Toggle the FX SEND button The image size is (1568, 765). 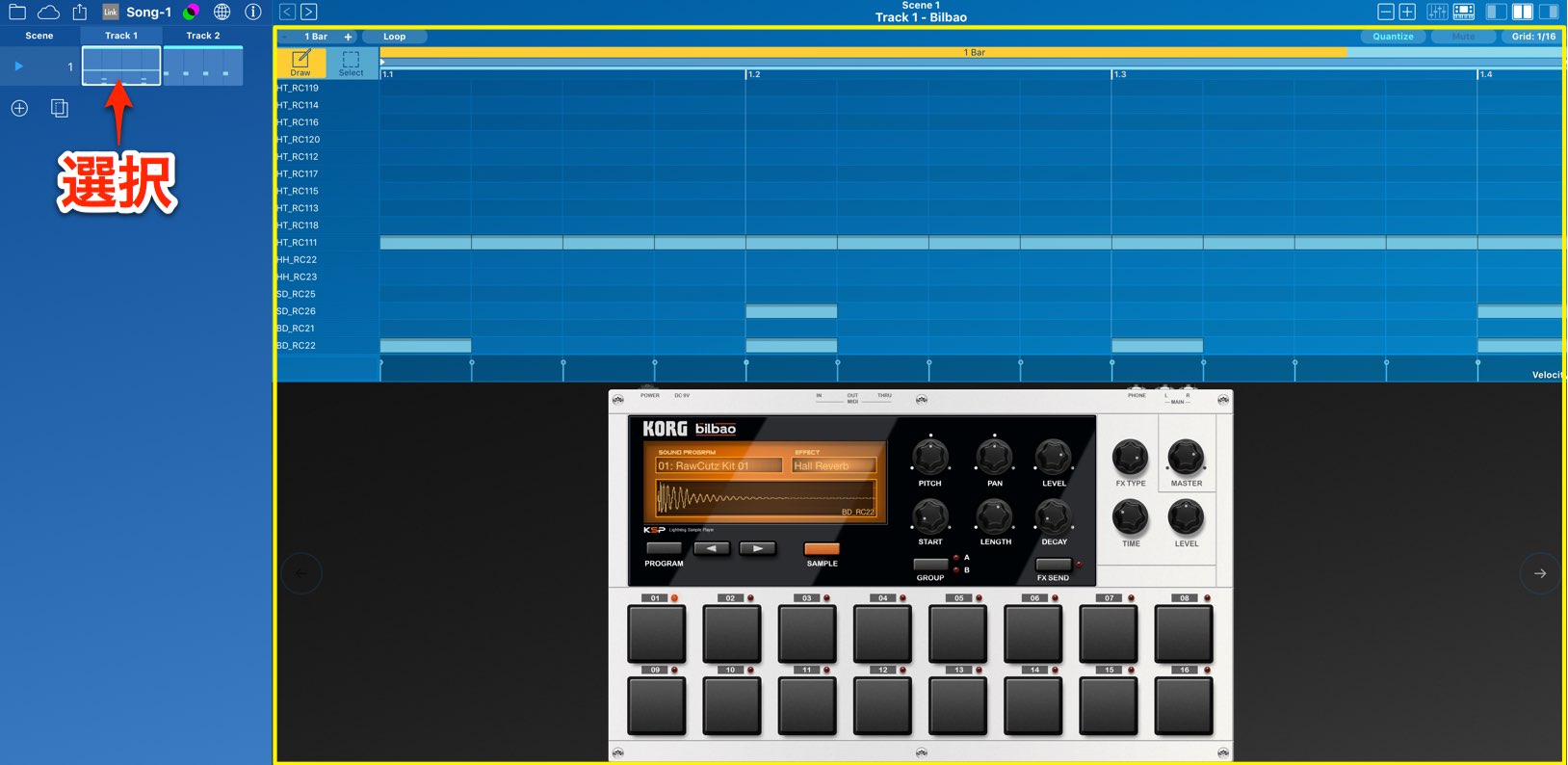[x=1053, y=564]
